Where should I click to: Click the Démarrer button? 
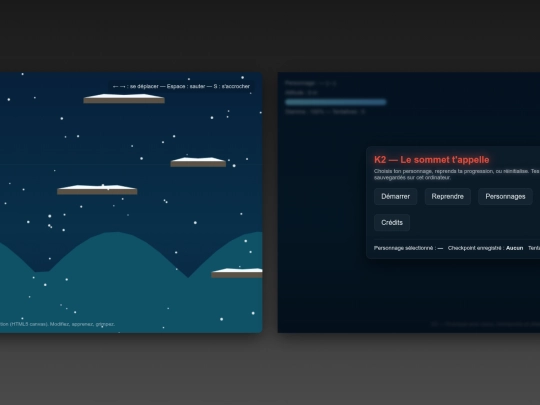coord(395,197)
